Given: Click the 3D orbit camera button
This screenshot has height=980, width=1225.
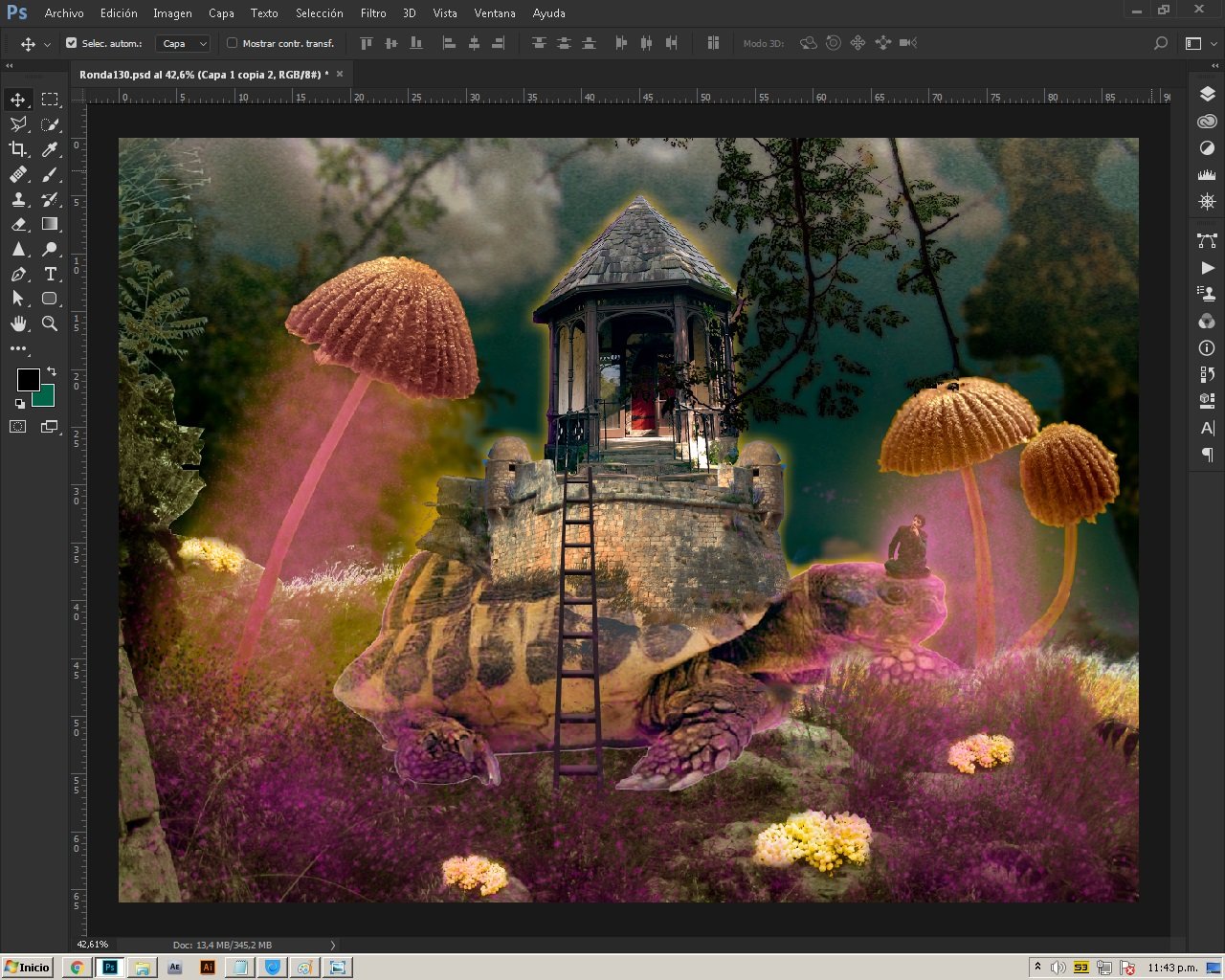Looking at the screenshot, I should pyautogui.click(x=809, y=43).
